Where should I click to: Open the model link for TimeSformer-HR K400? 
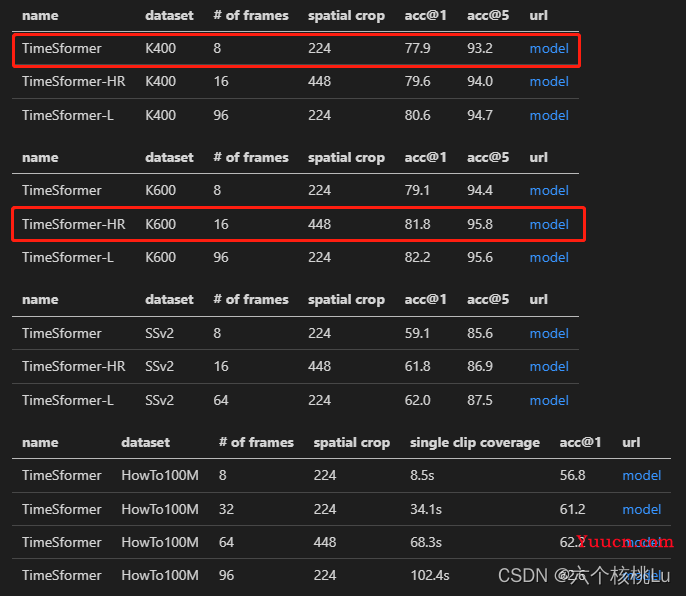549,81
